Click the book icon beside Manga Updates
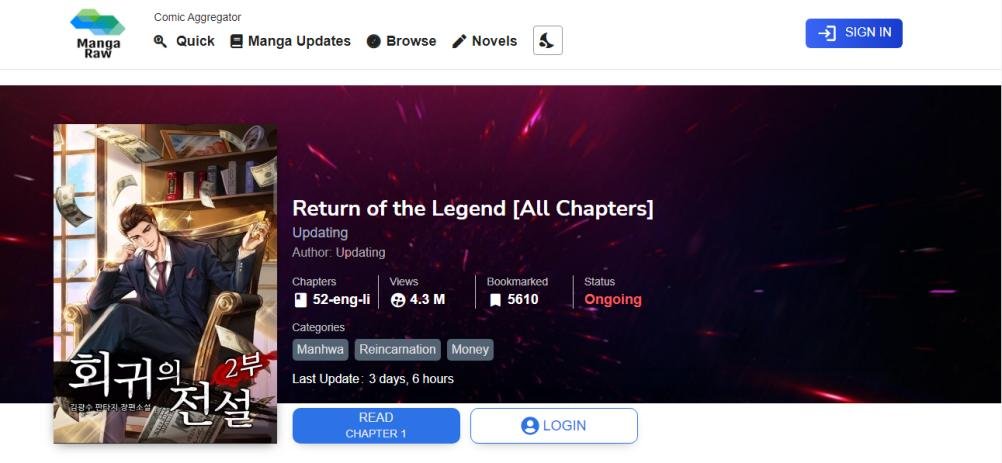The height and width of the screenshot is (463, 1002). click(236, 42)
